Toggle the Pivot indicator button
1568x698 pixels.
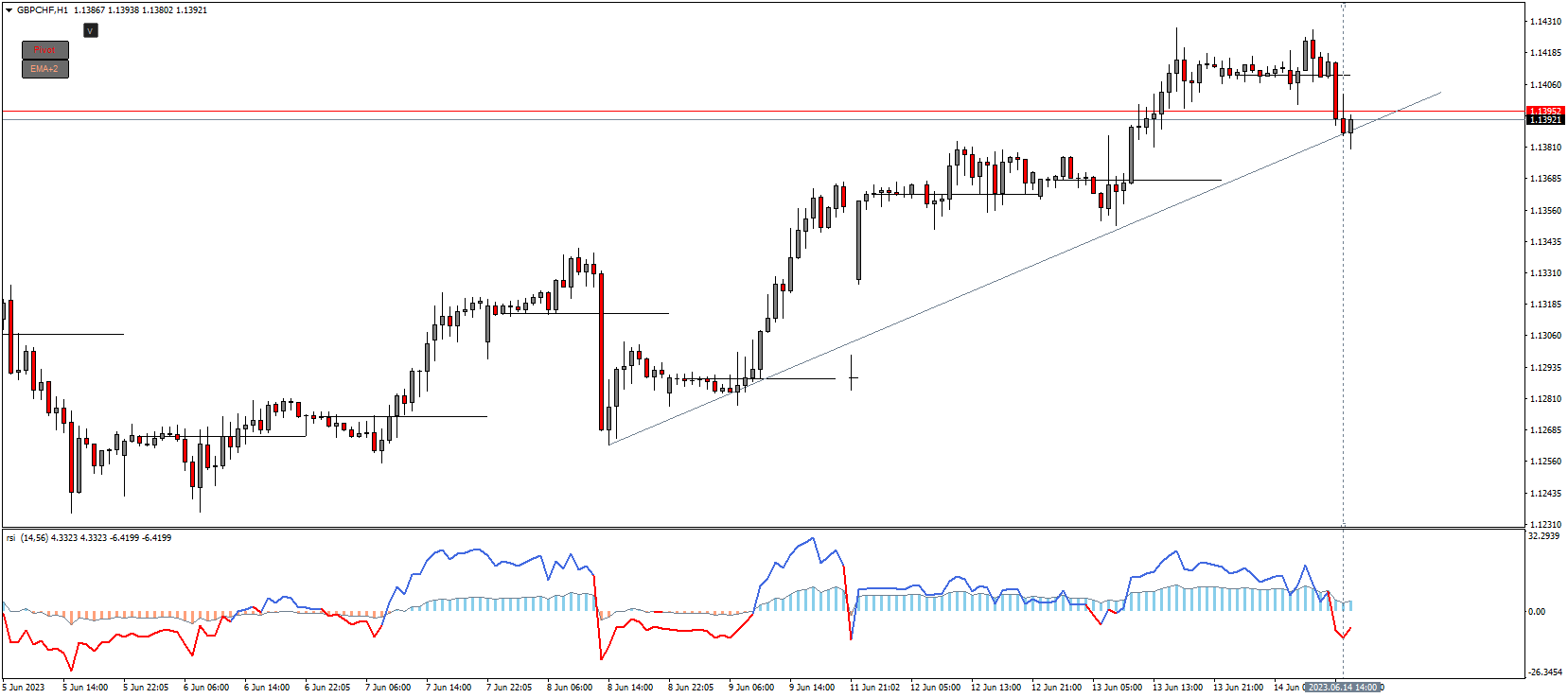tap(45, 50)
